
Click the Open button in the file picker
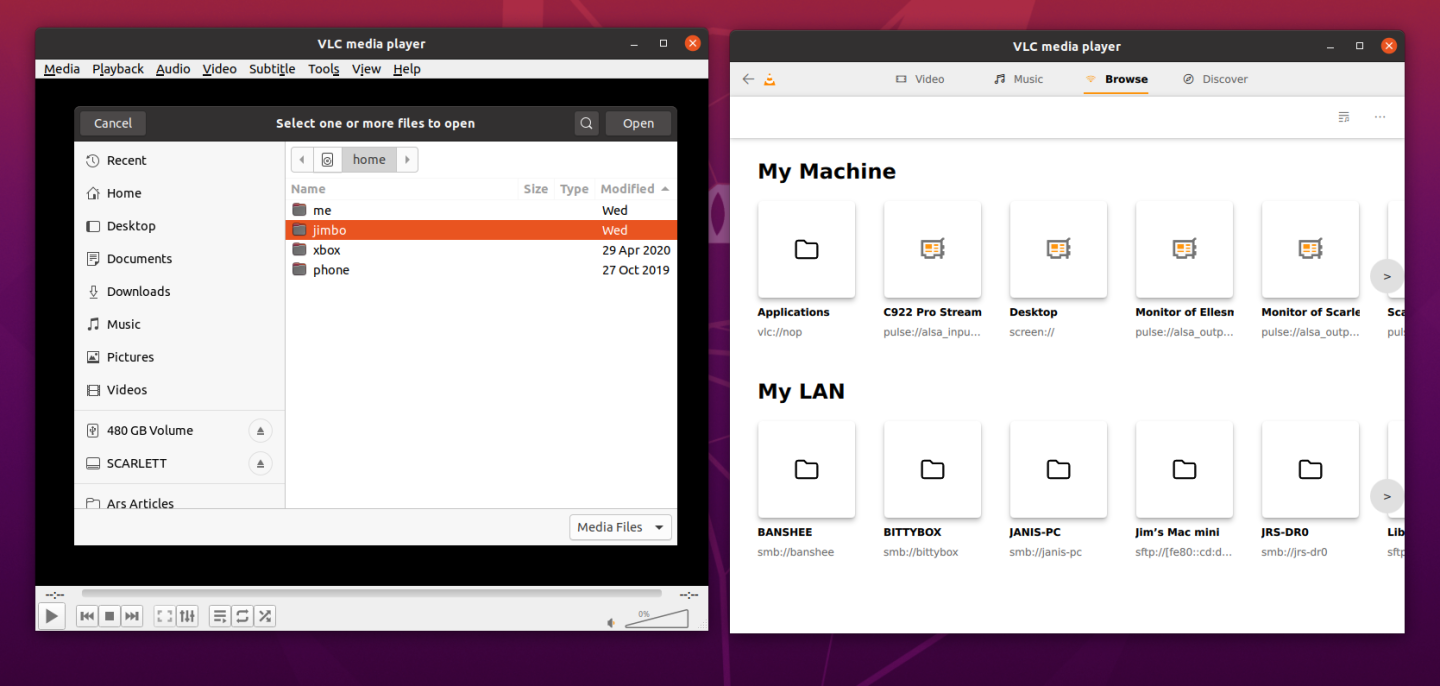click(x=638, y=123)
